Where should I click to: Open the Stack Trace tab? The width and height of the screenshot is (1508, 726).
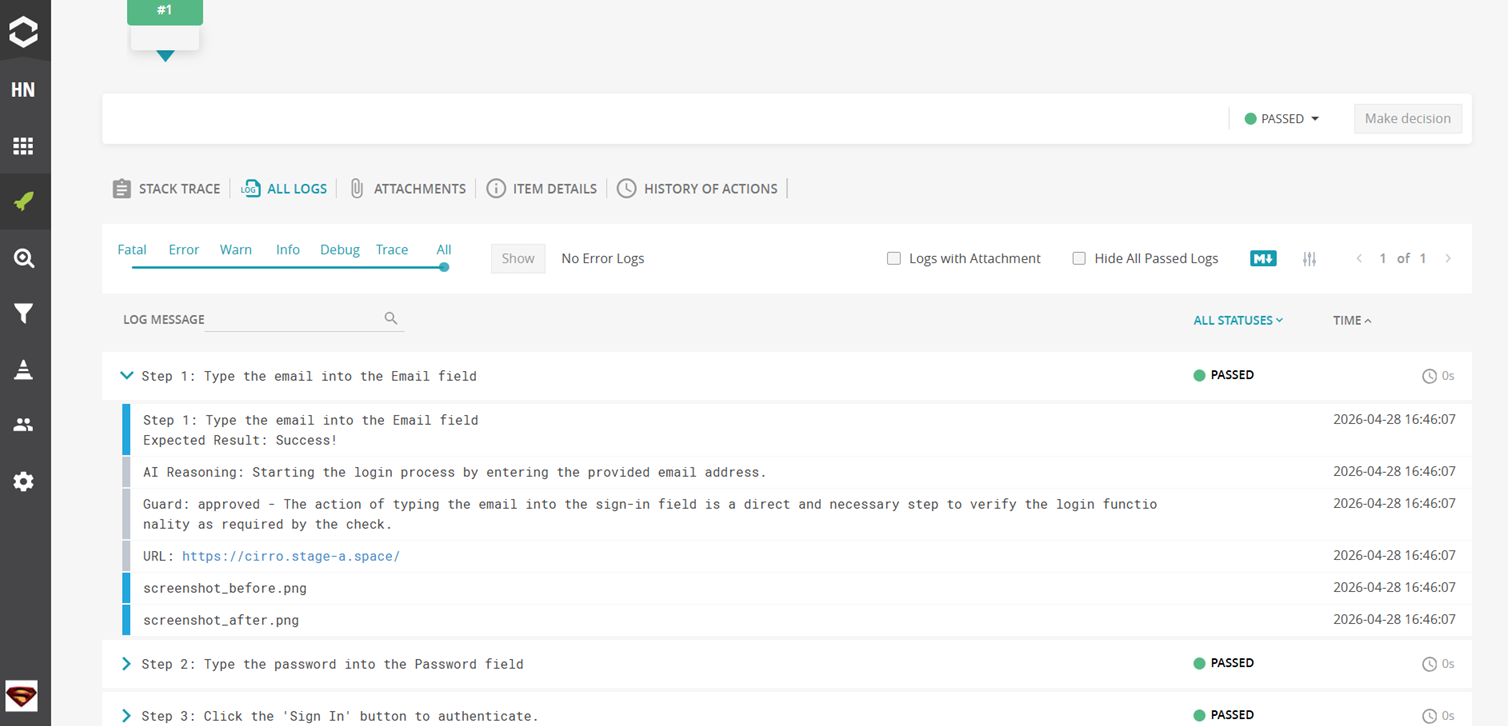166,188
